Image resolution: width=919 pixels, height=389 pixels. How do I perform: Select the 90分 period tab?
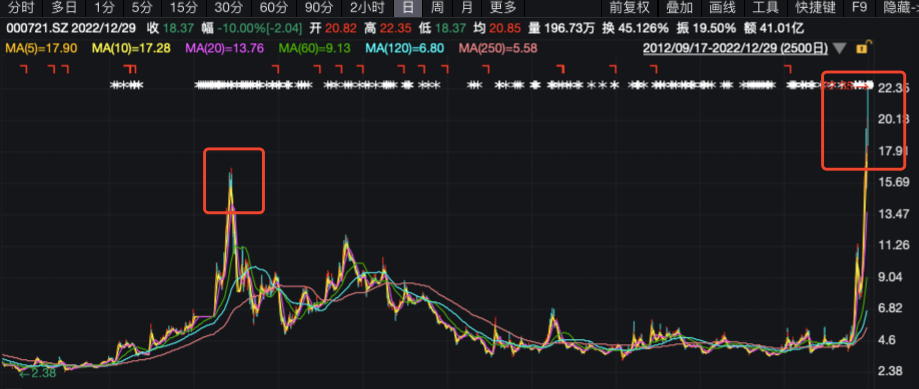[319, 8]
